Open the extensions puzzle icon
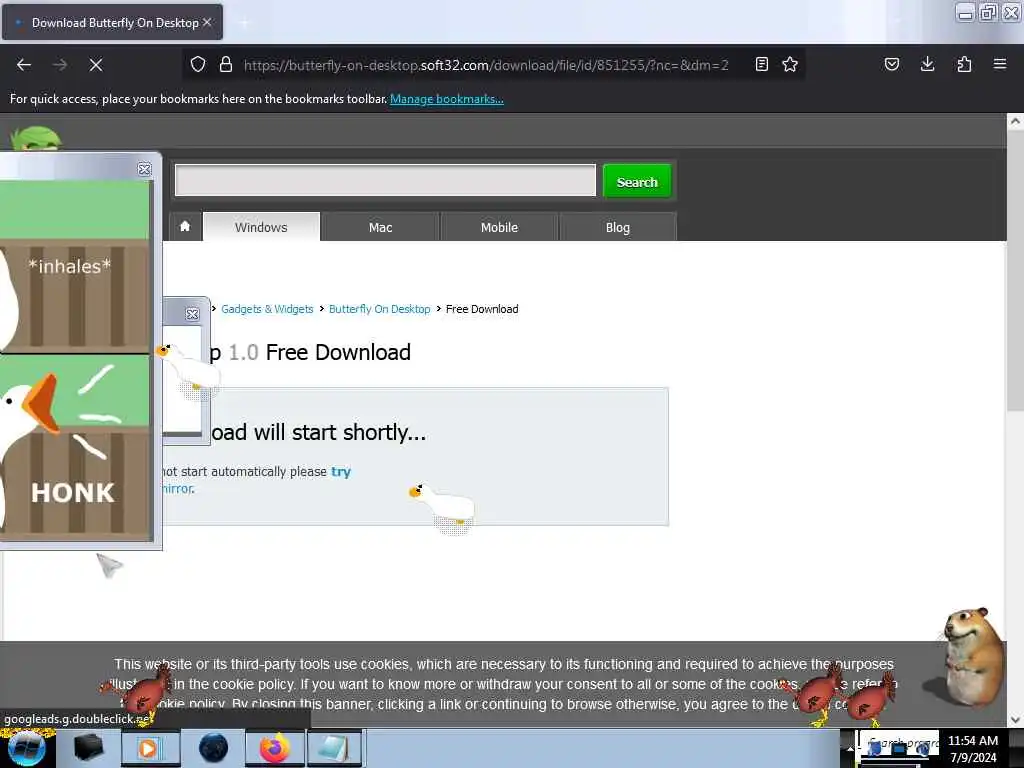This screenshot has height=768, width=1024. point(964,64)
